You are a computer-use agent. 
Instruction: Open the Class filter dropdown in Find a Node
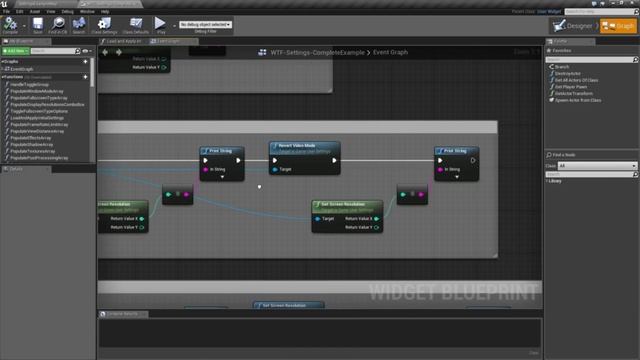pyautogui.click(x=597, y=166)
